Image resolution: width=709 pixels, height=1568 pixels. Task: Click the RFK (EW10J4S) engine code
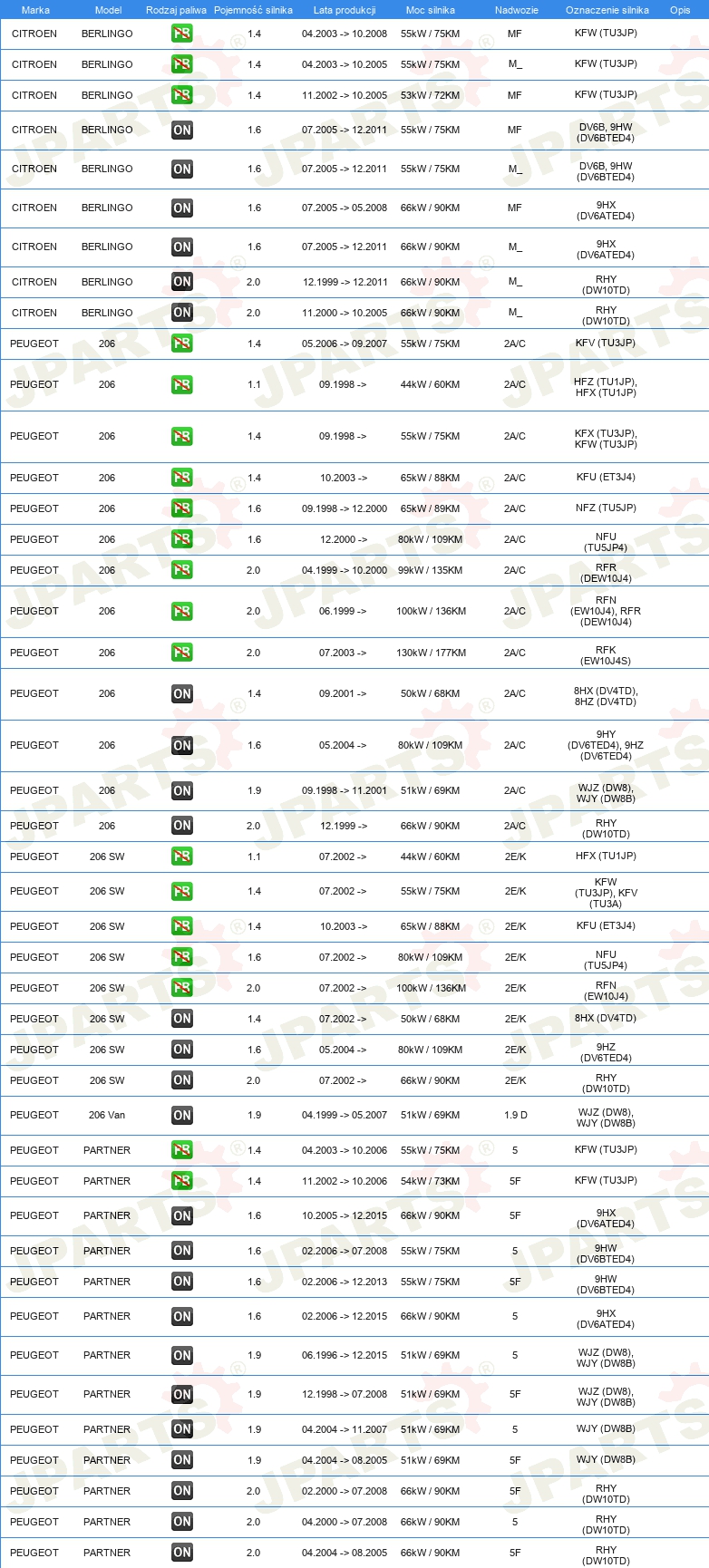[x=606, y=655]
